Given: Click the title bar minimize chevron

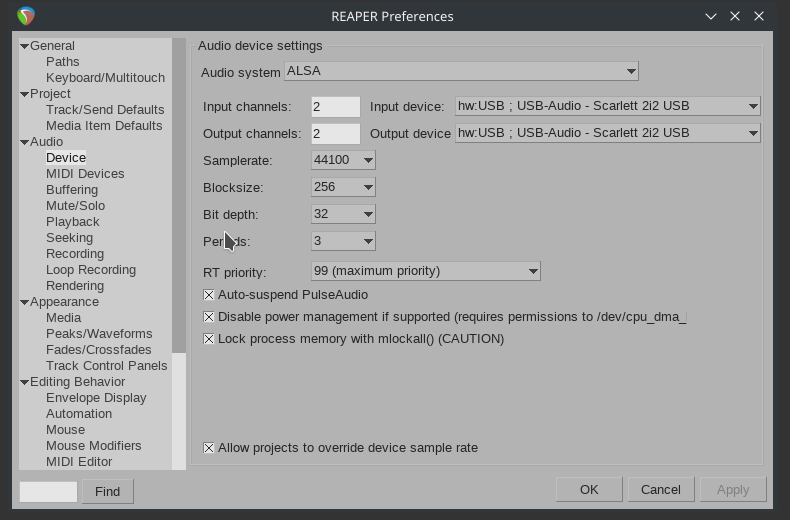Looking at the screenshot, I should click(x=711, y=16).
